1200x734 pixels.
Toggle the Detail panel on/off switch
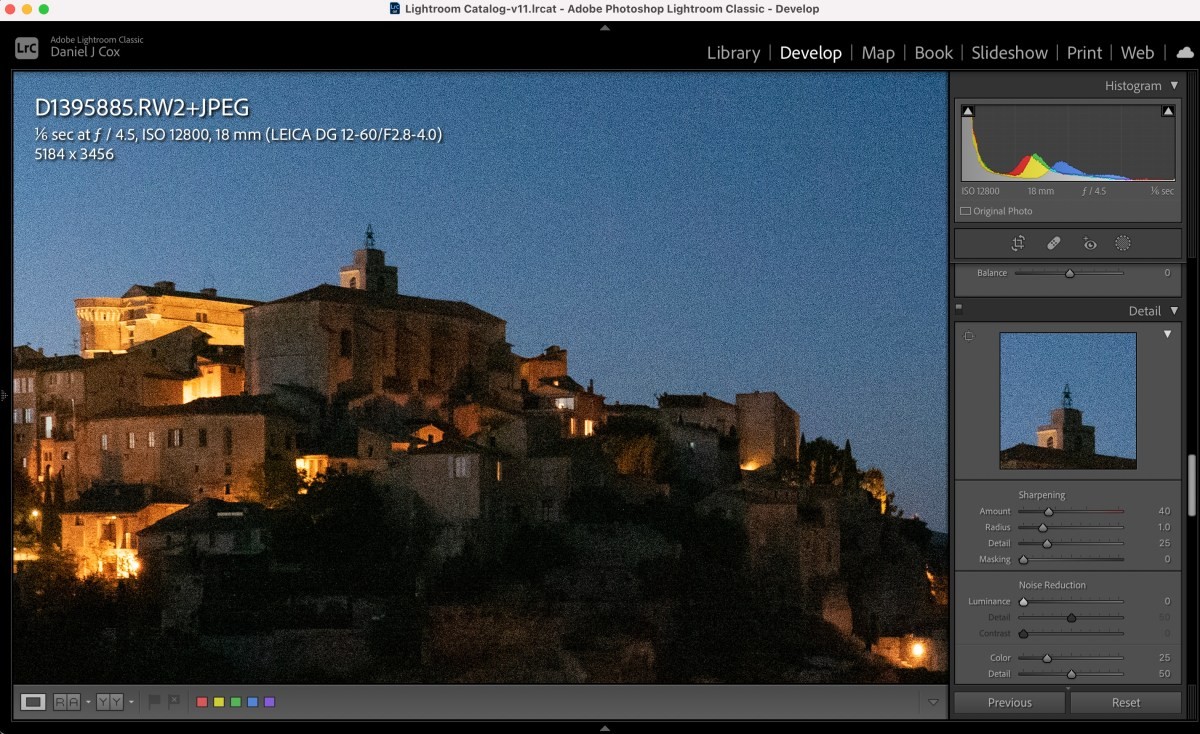pos(959,308)
